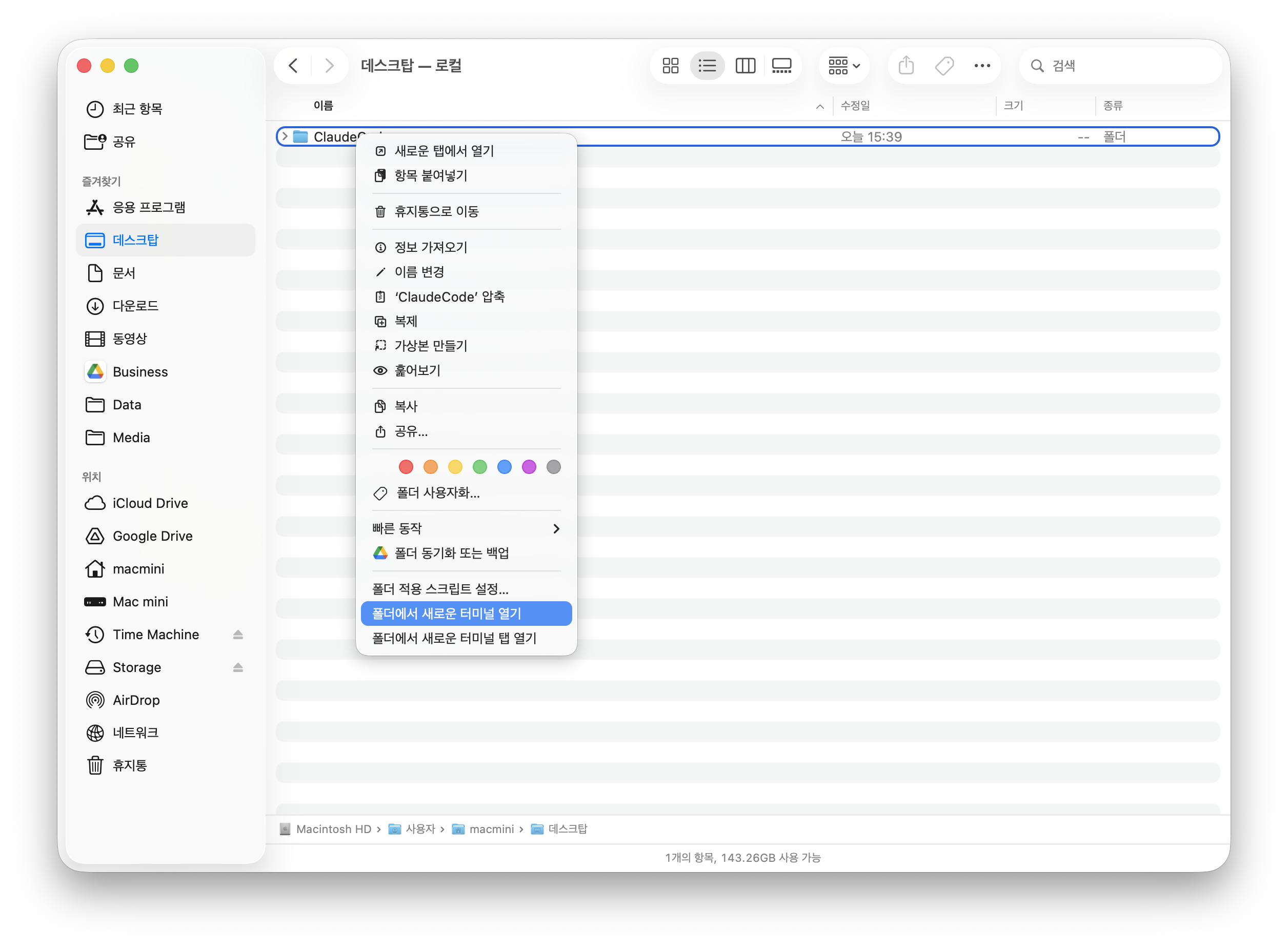
Task: Sort by the 이름 column header
Action: 324,106
